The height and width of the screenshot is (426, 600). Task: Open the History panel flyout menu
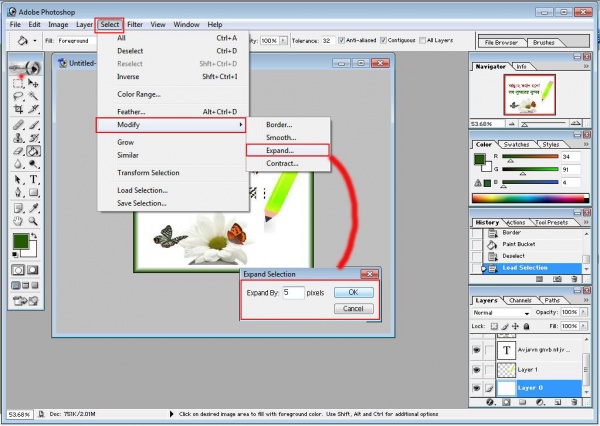[586, 222]
